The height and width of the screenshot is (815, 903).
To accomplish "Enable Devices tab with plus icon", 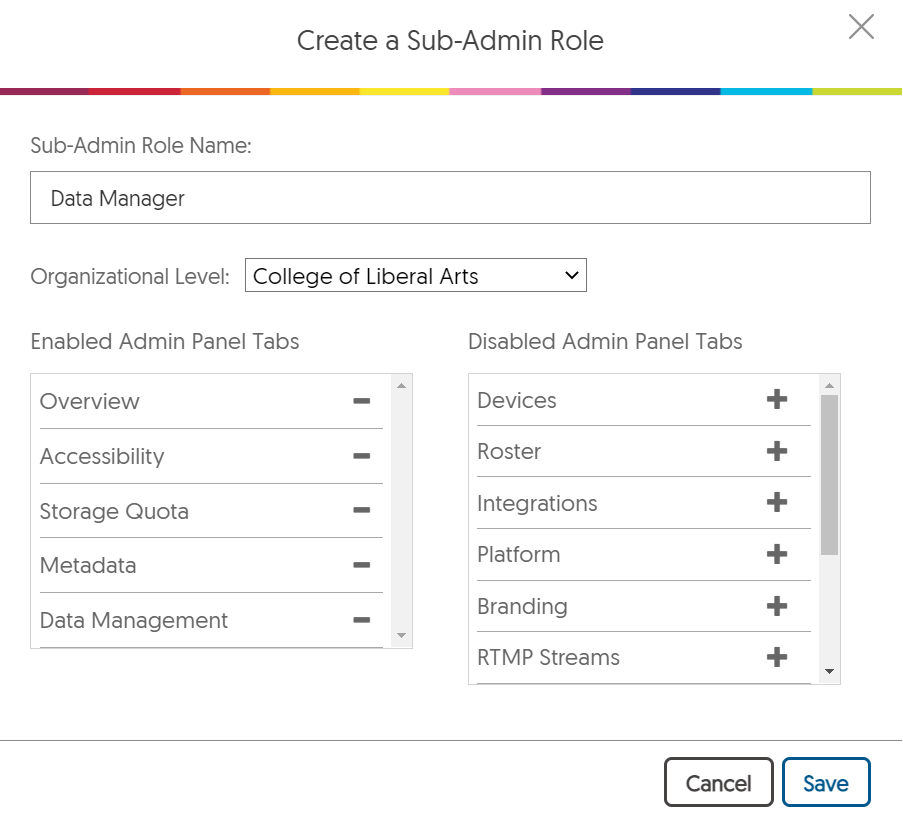I will (x=776, y=400).
